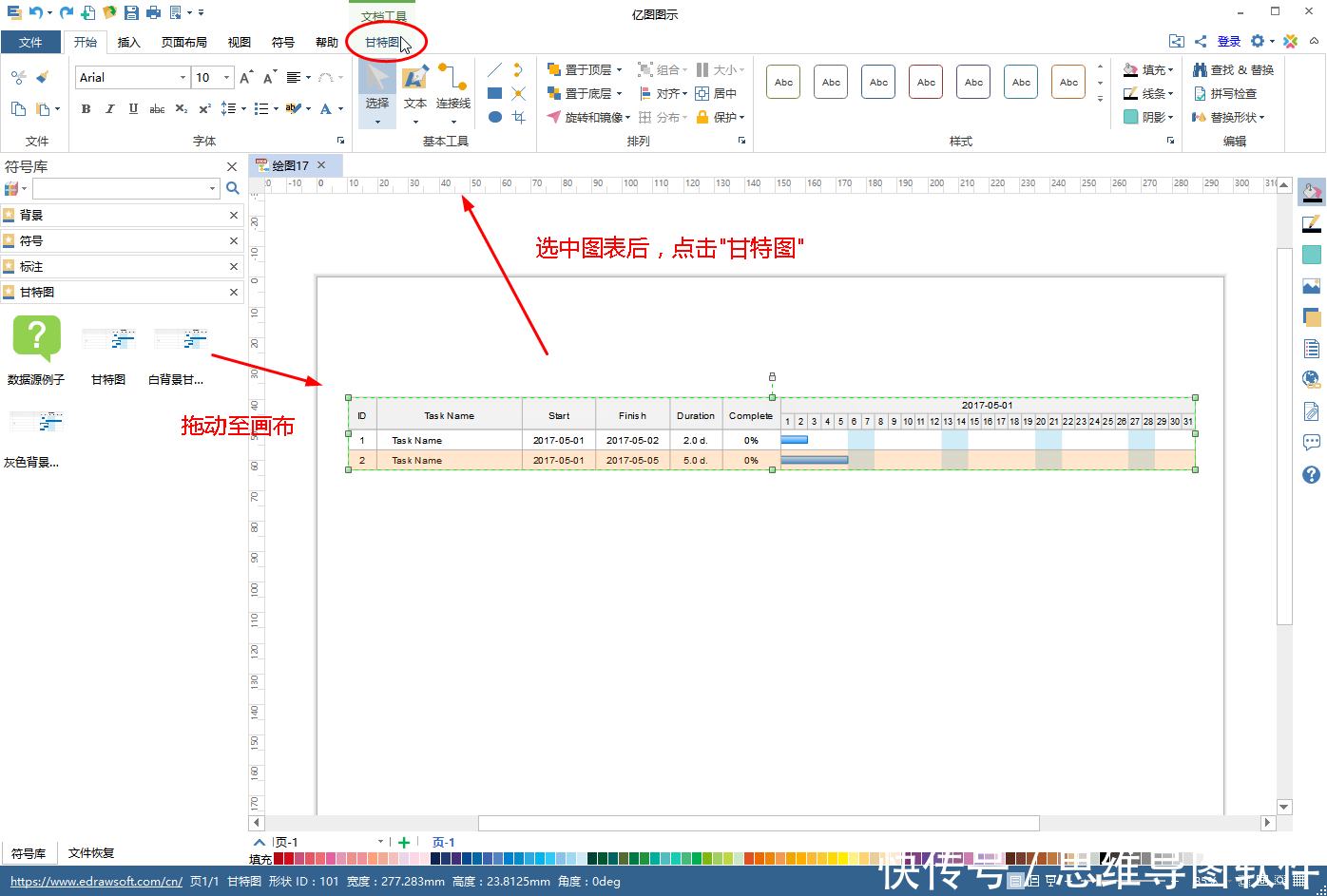
Task: Toggle underline formatting in Font group
Action: (x=132, y=108)
